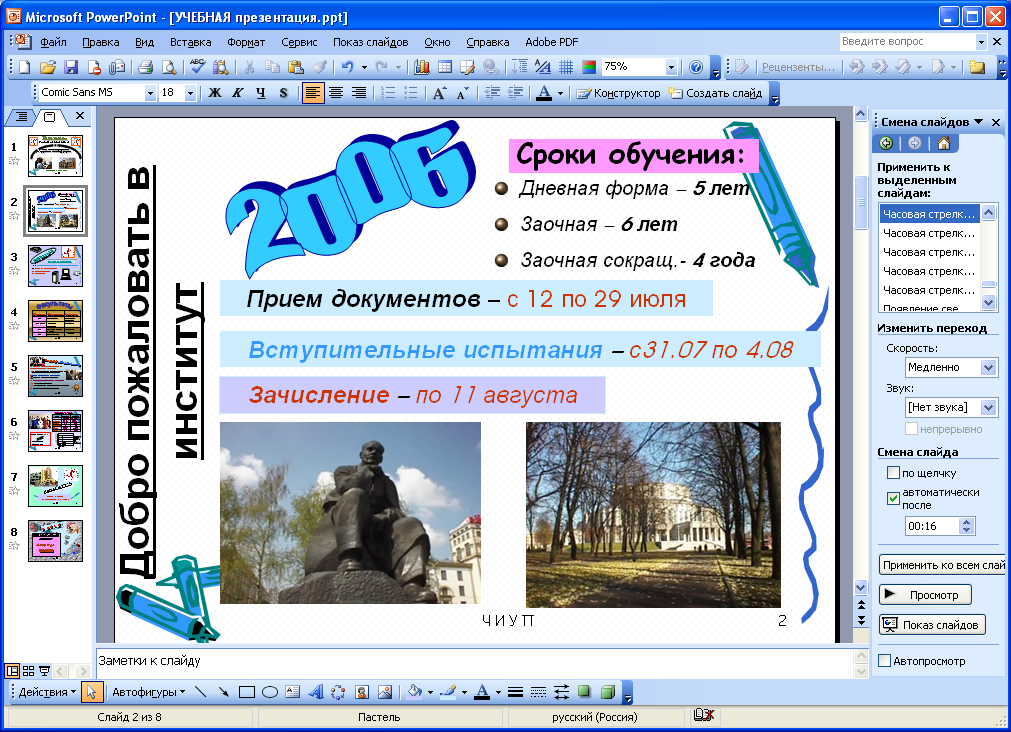This screenshot has height=732, width=1011.
Task: Click 'Применить ко всем слайдам' button
Action: pyautogui.click(x=943, y=565)
